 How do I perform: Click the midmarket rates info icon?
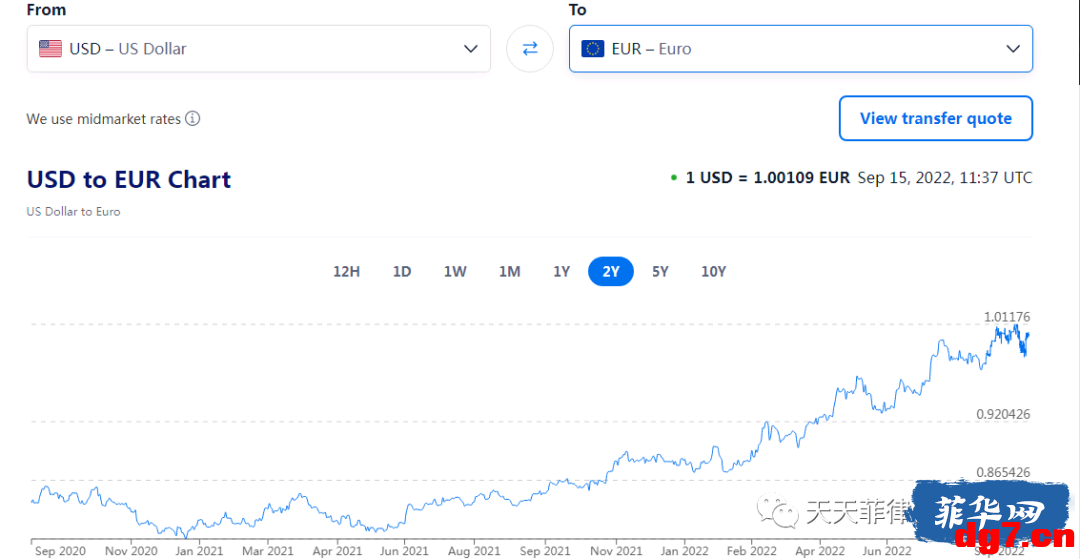click(193, 119)
